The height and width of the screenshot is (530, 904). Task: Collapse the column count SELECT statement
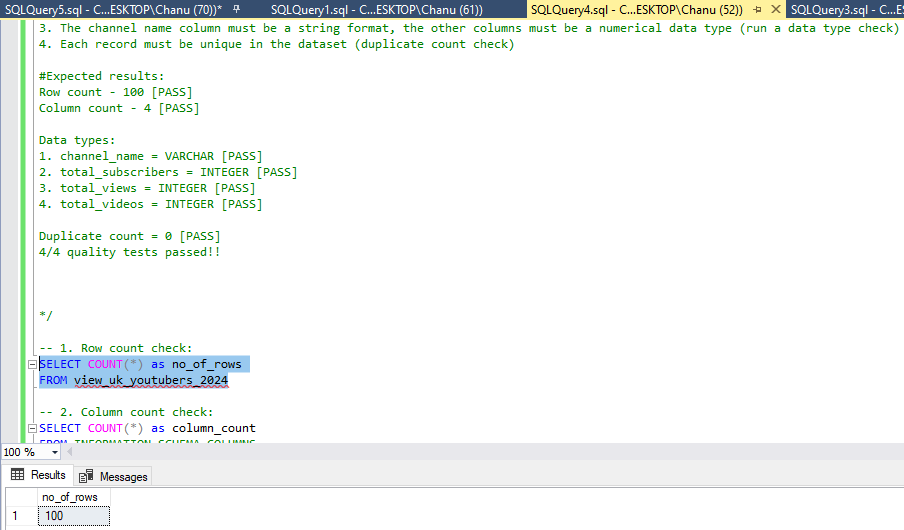tap(32, 428)
